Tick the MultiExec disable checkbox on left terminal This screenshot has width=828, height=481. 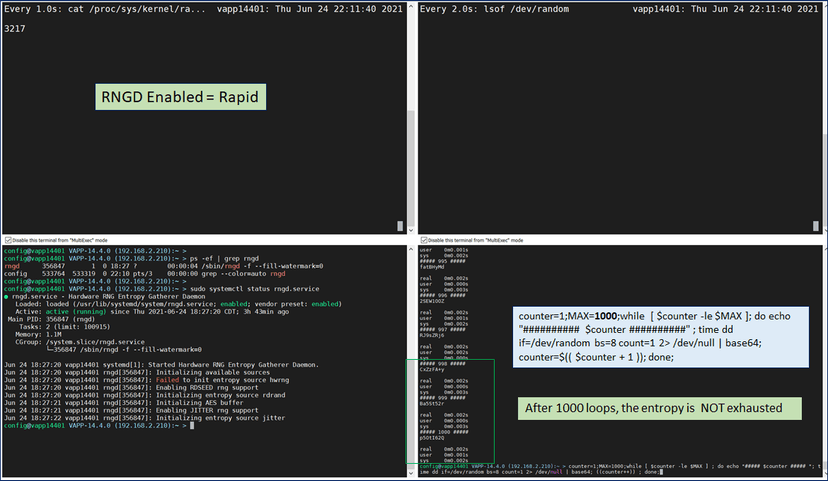(8, 240)
